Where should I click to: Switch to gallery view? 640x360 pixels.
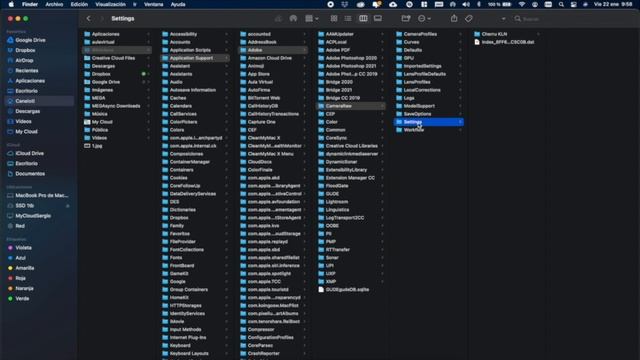pyautogui.click(x=378, y=19)
